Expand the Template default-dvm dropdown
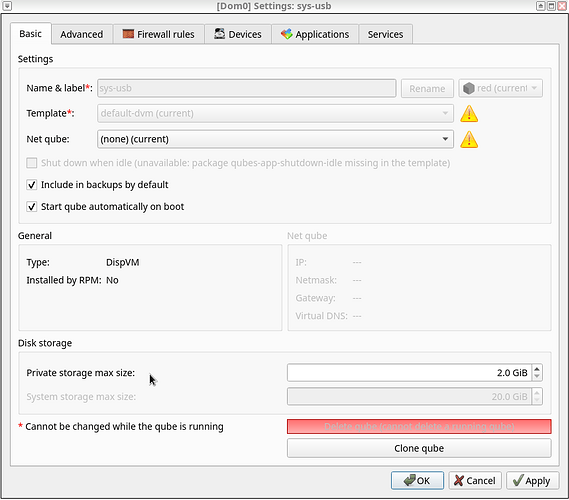 (x=275, y=114)
